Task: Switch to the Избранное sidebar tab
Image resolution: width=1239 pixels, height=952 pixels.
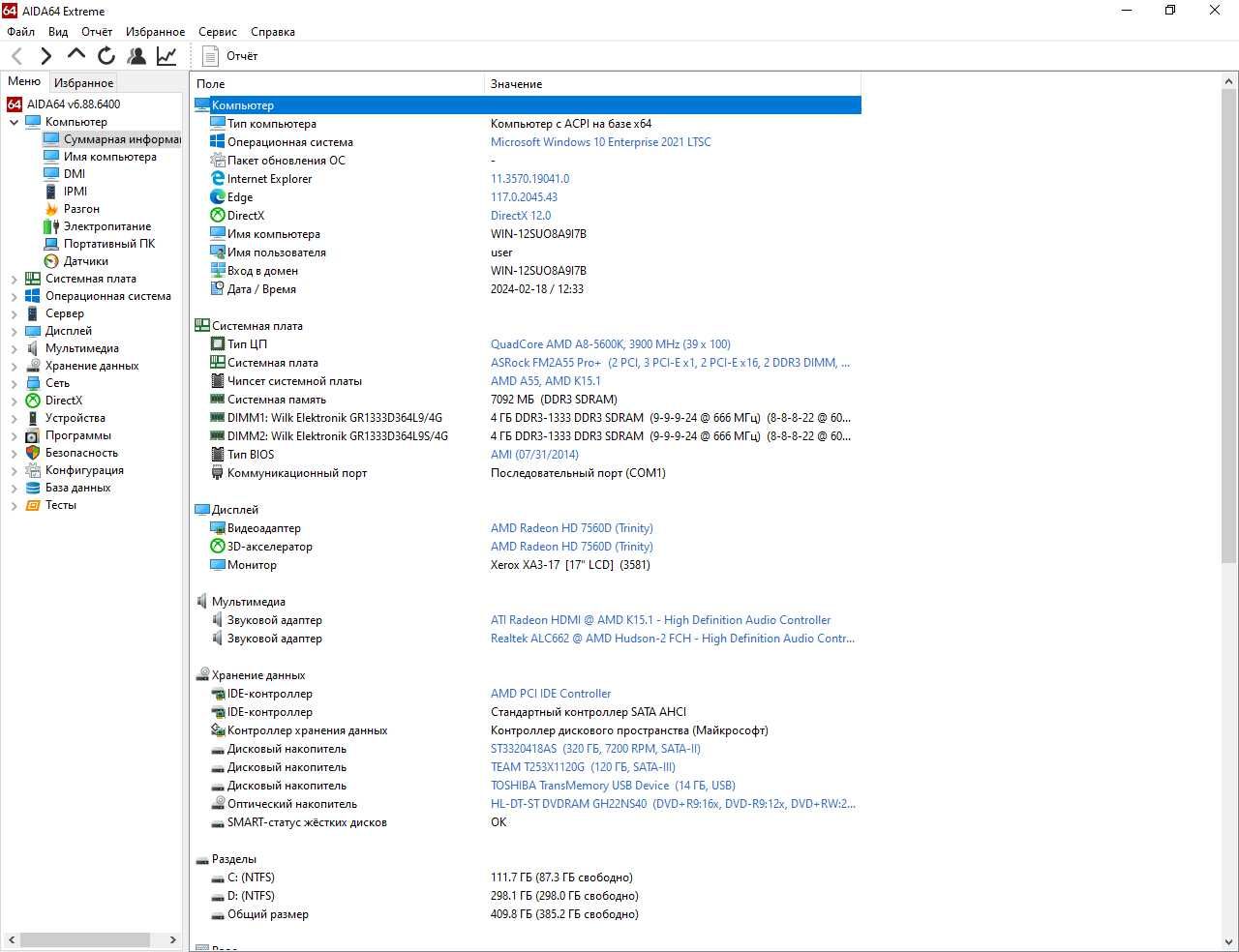Action: (x=83, y=83)
